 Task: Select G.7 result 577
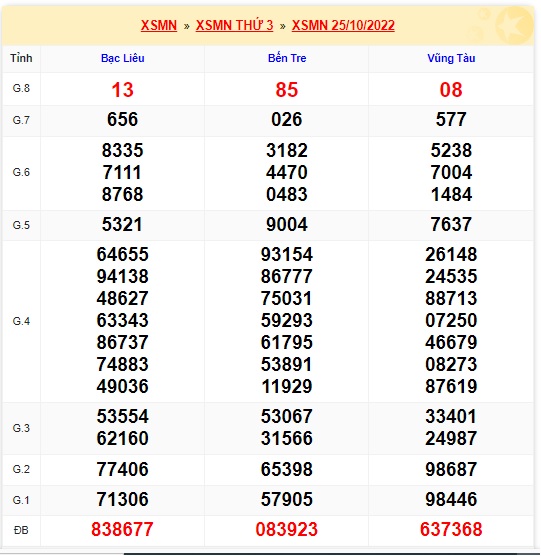pyautogui.click(x=451, y=119)
